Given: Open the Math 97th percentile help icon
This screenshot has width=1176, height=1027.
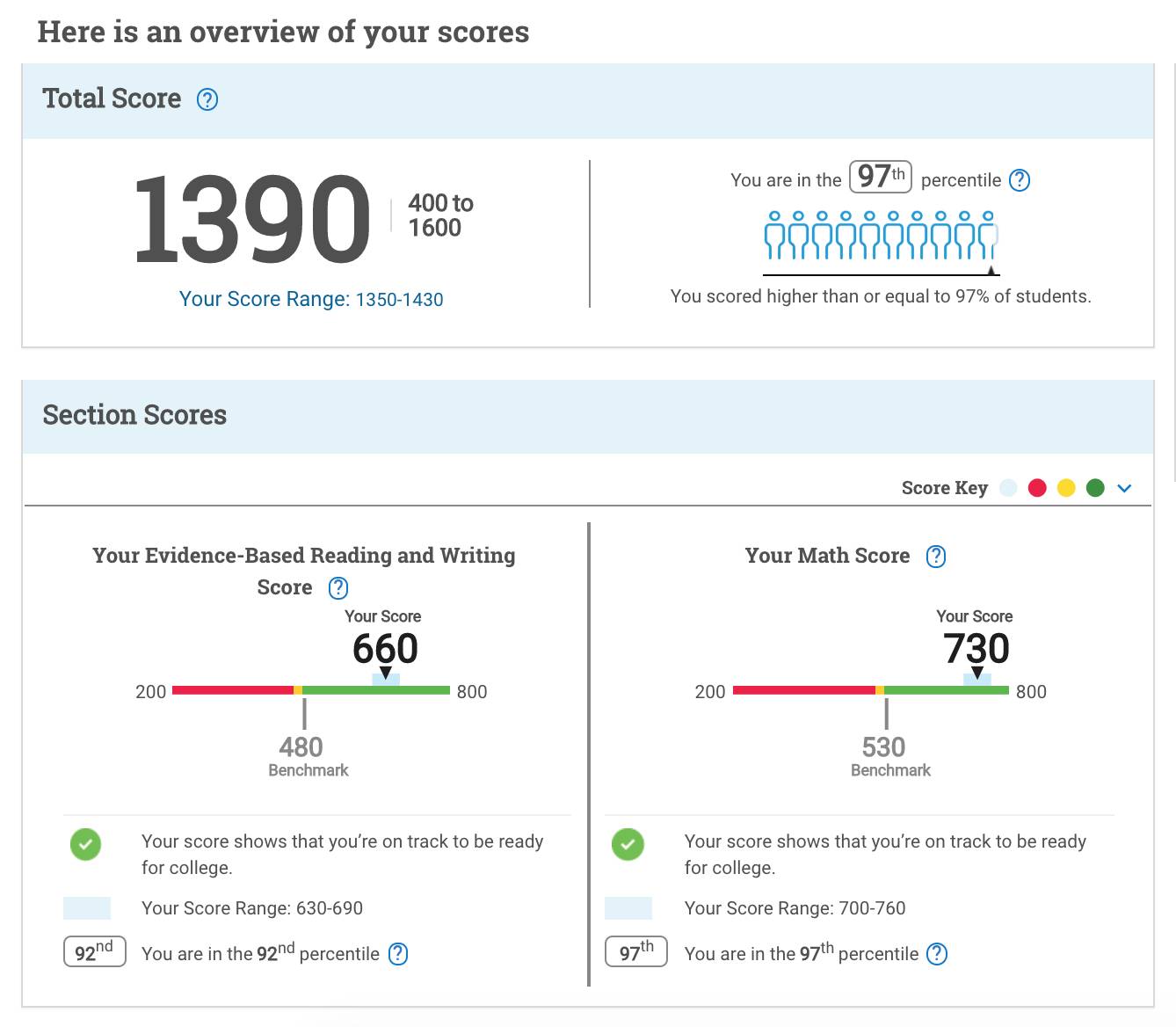Looking at the screenshot, I should (936, 954).
